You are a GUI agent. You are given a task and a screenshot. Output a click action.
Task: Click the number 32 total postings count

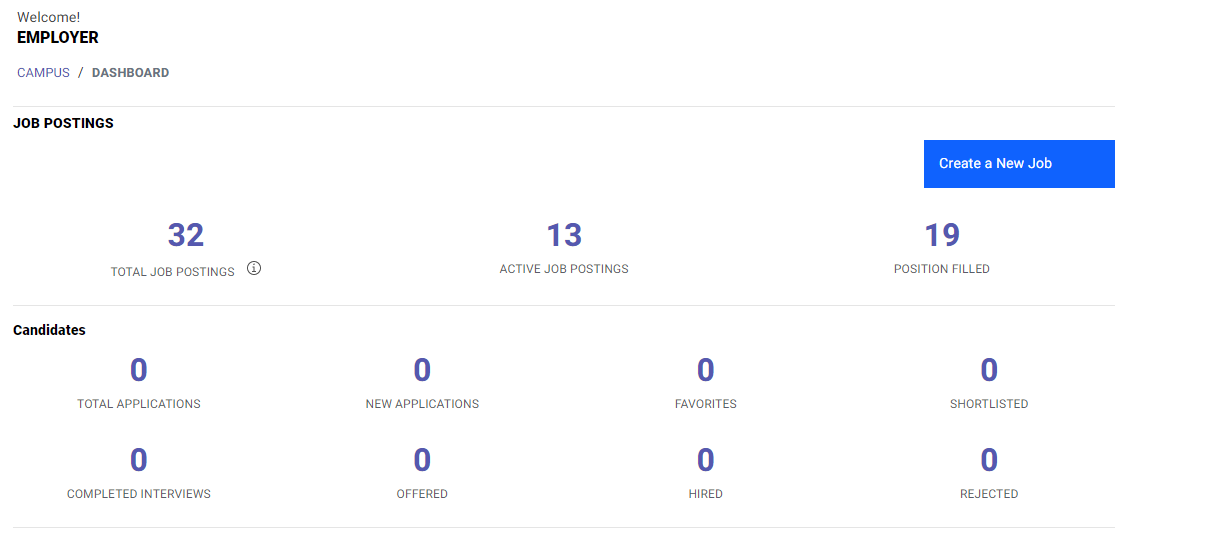coord(186,235)
